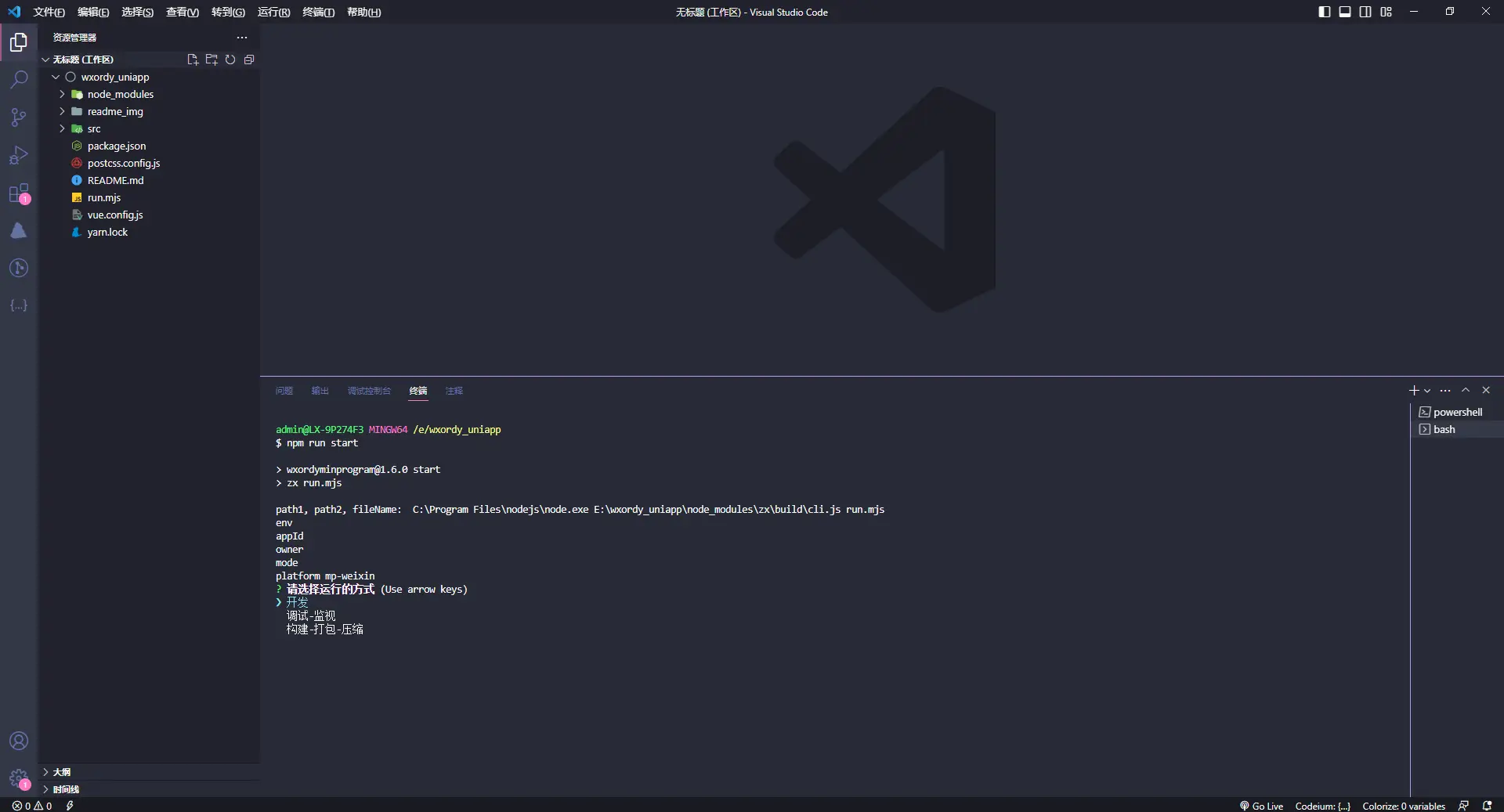Click the New File icon in explorer header
Viewport: 1504px width, 812px height.
tap(193, 60)
